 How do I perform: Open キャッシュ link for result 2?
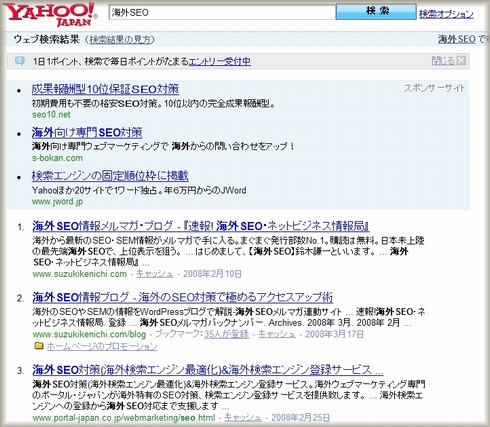[x=277, y=334]
